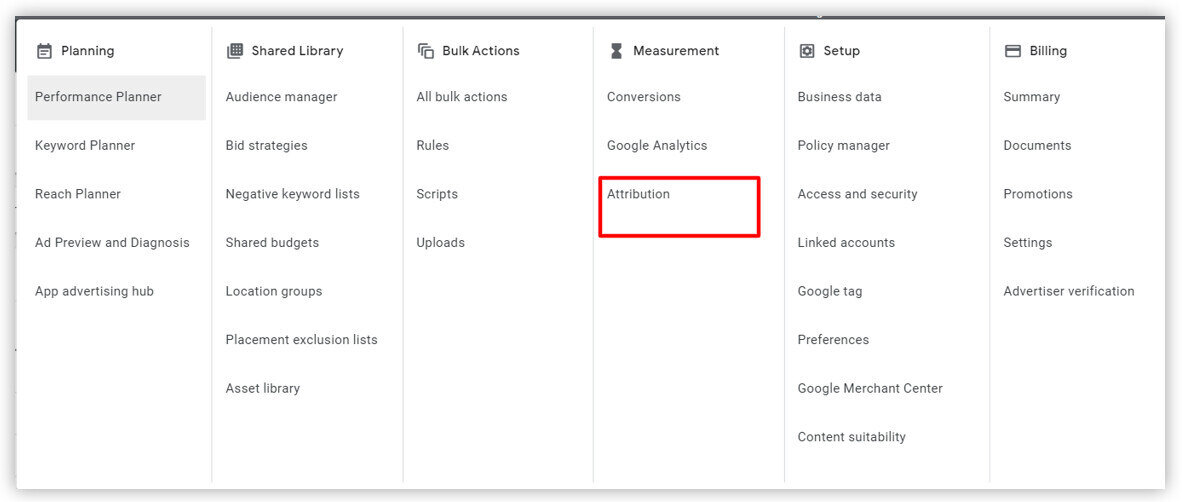Viewport: 1182px width, 502px height.
Task: Go to Preferences
Action: pos(833,339)
